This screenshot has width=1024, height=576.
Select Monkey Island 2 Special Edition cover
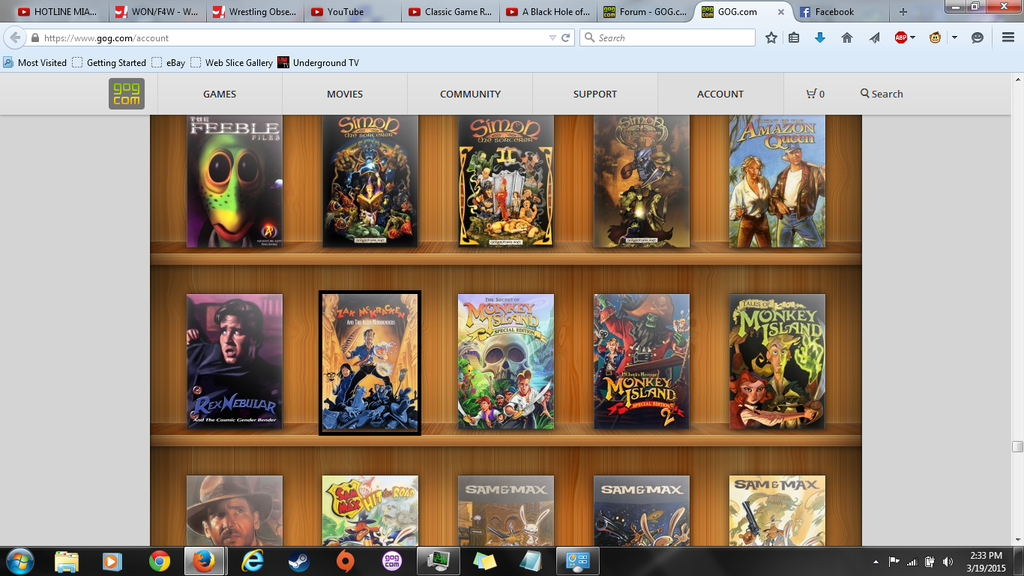(x=641, y=362)
